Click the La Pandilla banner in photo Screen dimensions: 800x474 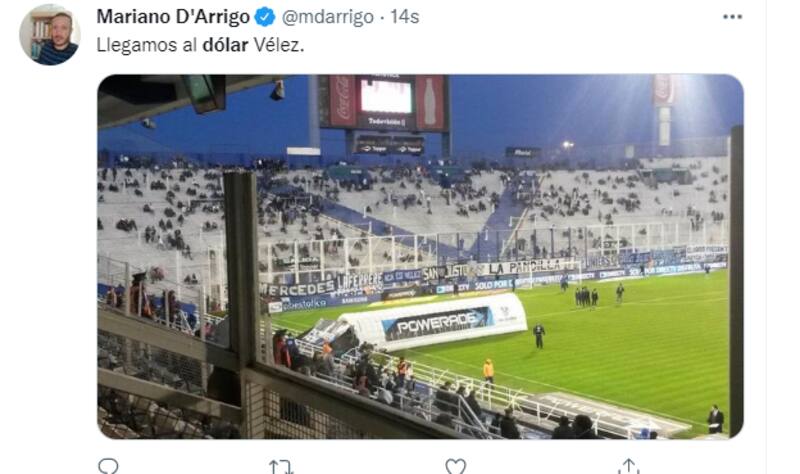point(526,267)
